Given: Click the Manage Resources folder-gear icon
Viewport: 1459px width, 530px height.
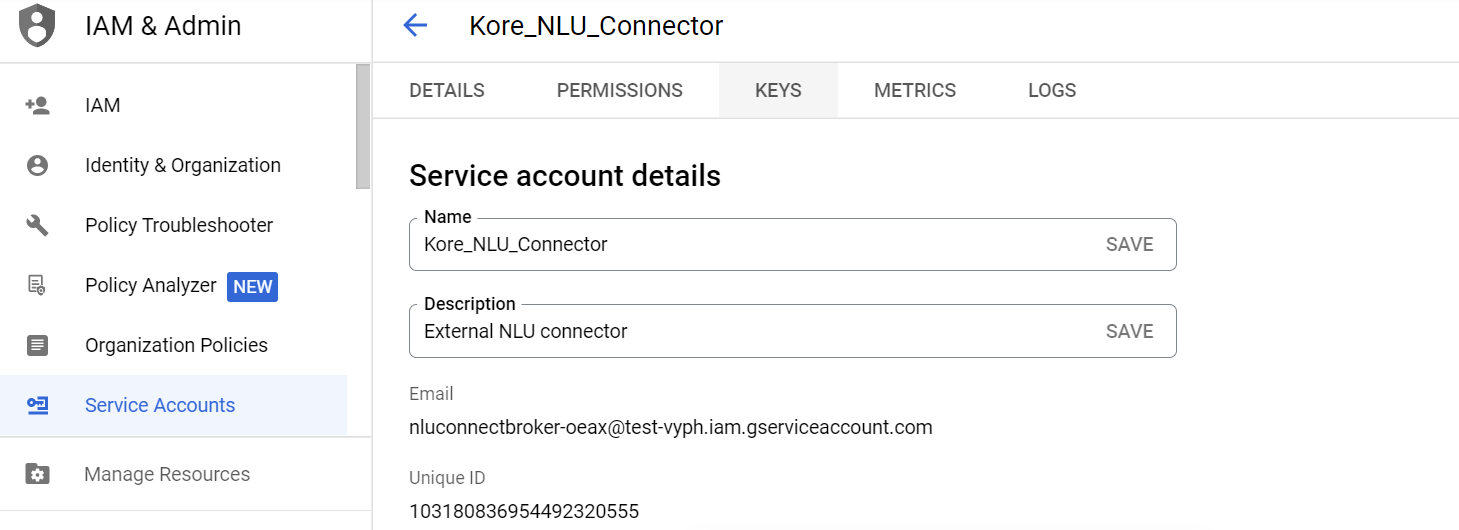Looking at the screenshot, I should 37,475.
